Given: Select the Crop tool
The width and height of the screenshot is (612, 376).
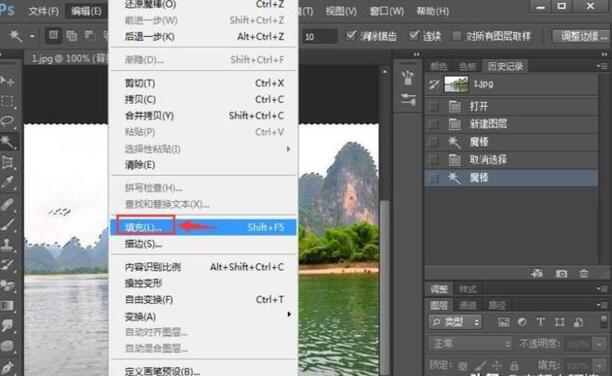Looking at the screenshot, I should pos(7,162).
